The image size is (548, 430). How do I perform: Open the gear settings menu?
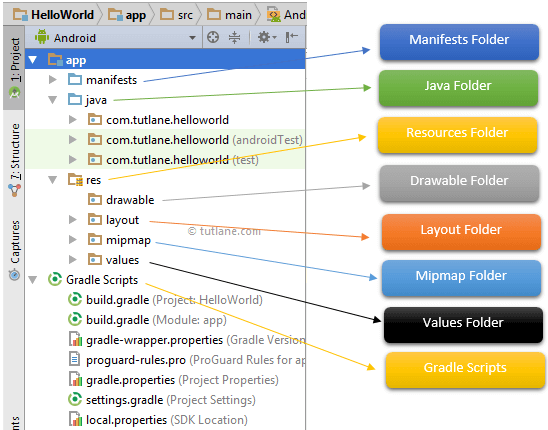(x=267, y=37)
